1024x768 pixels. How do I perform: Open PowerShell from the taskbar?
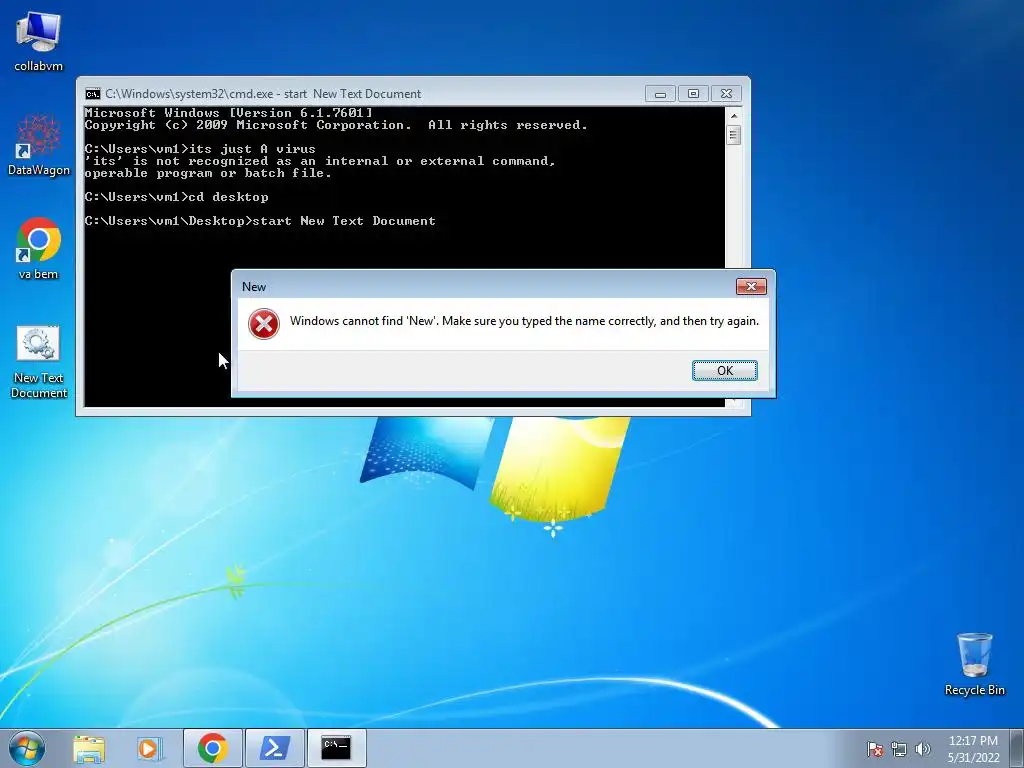point(275,748)
